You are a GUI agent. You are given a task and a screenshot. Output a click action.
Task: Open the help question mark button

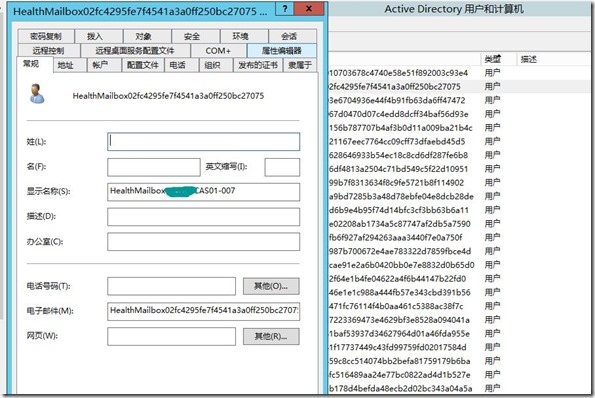click(285, 8)
